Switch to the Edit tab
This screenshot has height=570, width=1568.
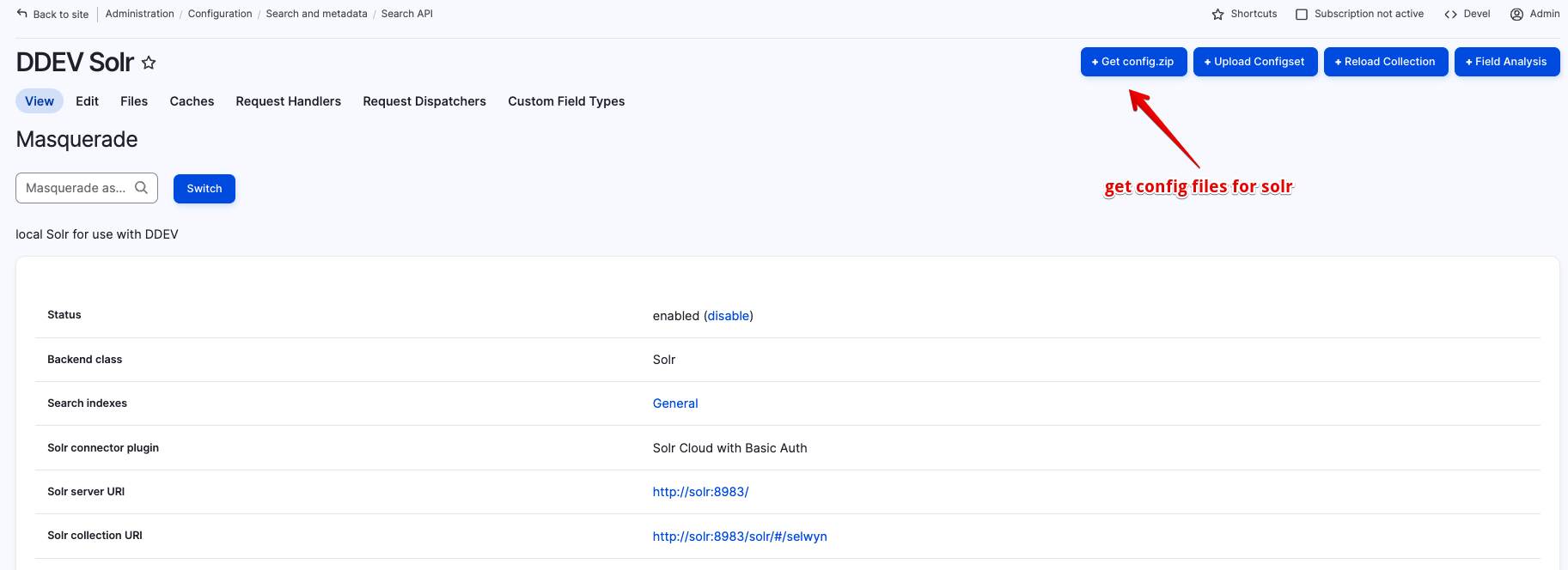tap(87, 101)
